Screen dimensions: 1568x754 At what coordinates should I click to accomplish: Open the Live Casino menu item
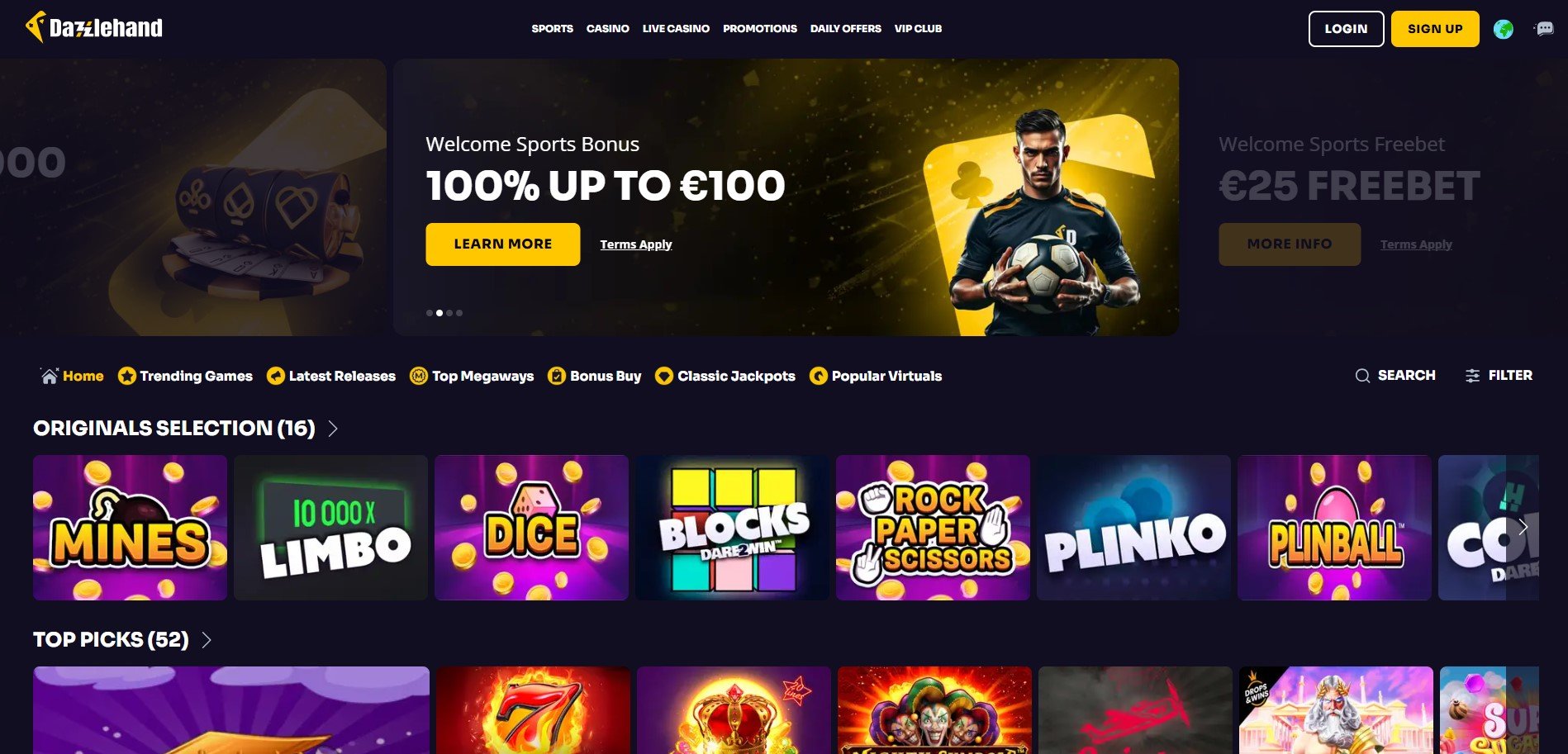click(x=676, y=29)
